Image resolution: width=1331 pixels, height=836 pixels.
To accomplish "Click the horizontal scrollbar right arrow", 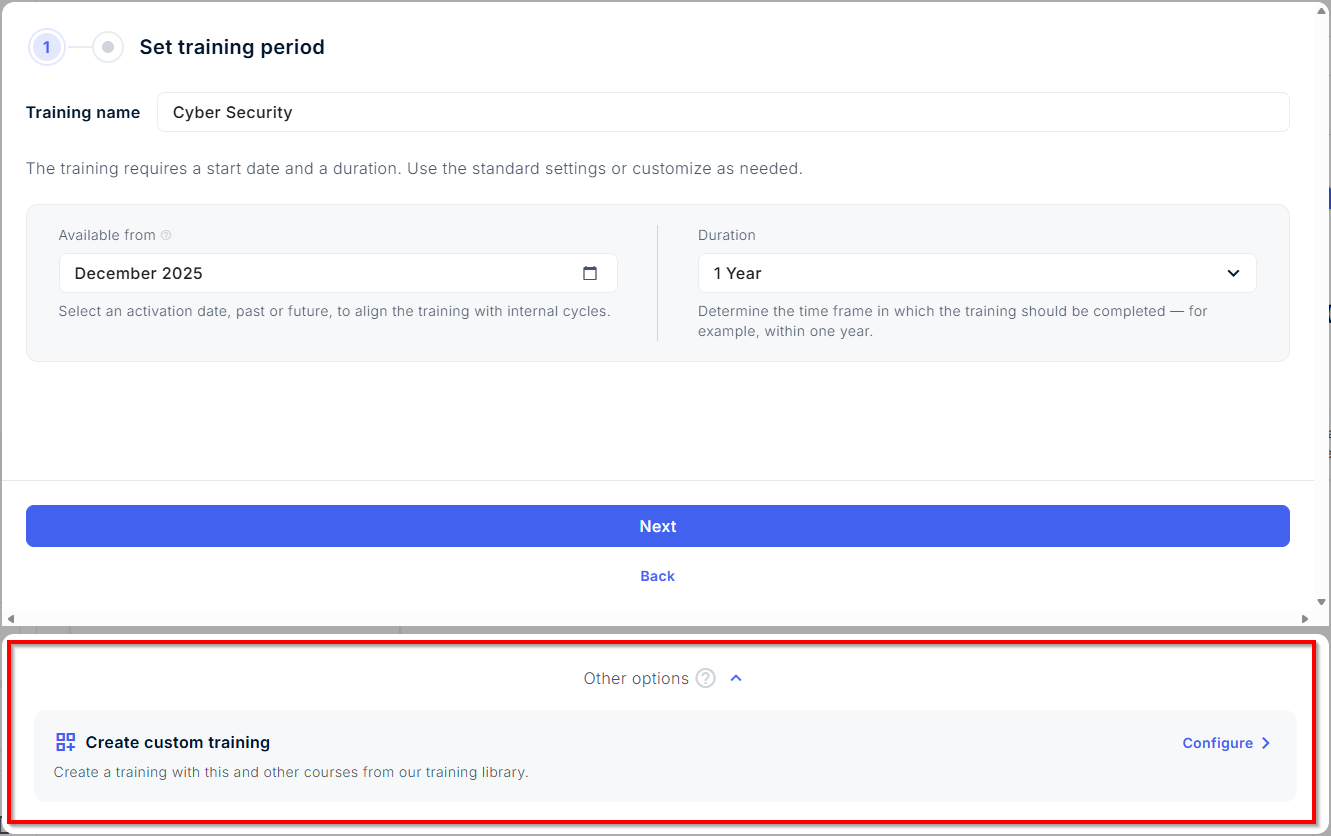I will (1304, 619).
